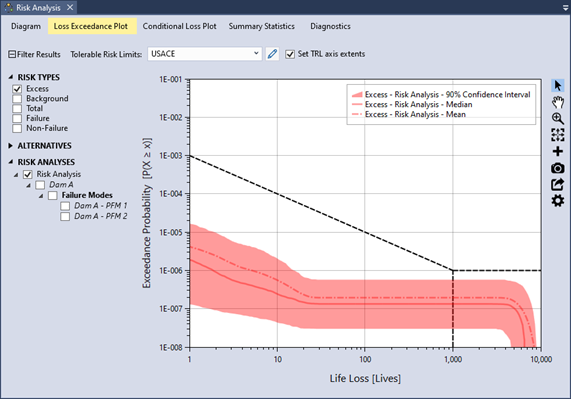Screen dimensions: 571x399
Task: Collapse the Risk Analysis tree node
Action: 16,175
